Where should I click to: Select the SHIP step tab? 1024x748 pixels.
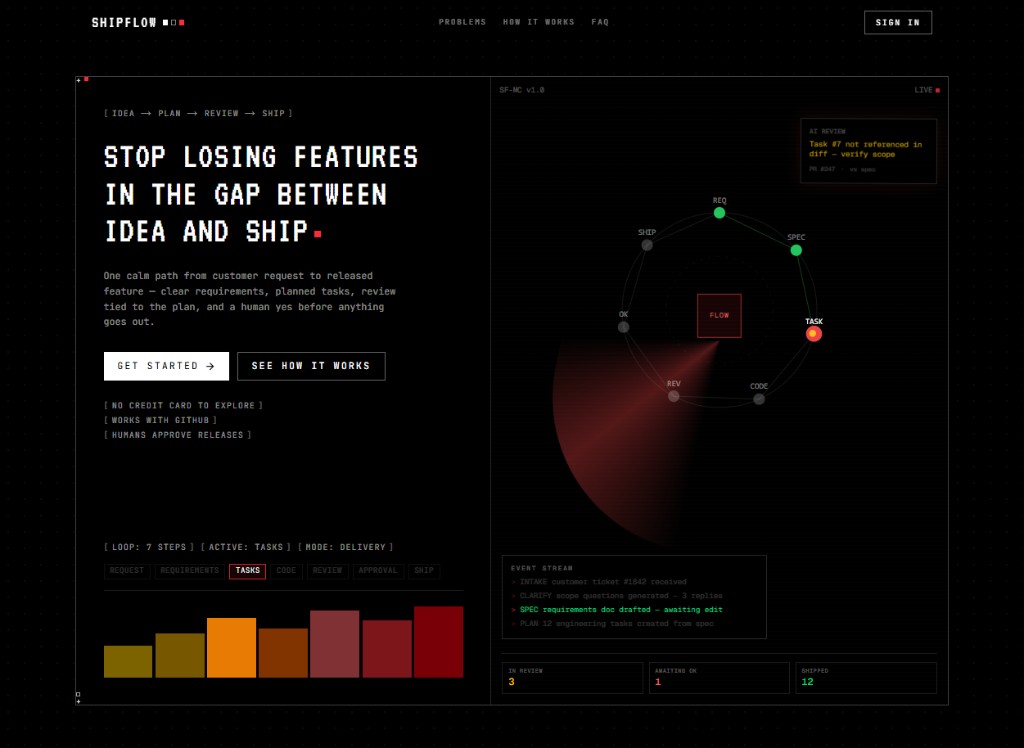click(424, 571)
